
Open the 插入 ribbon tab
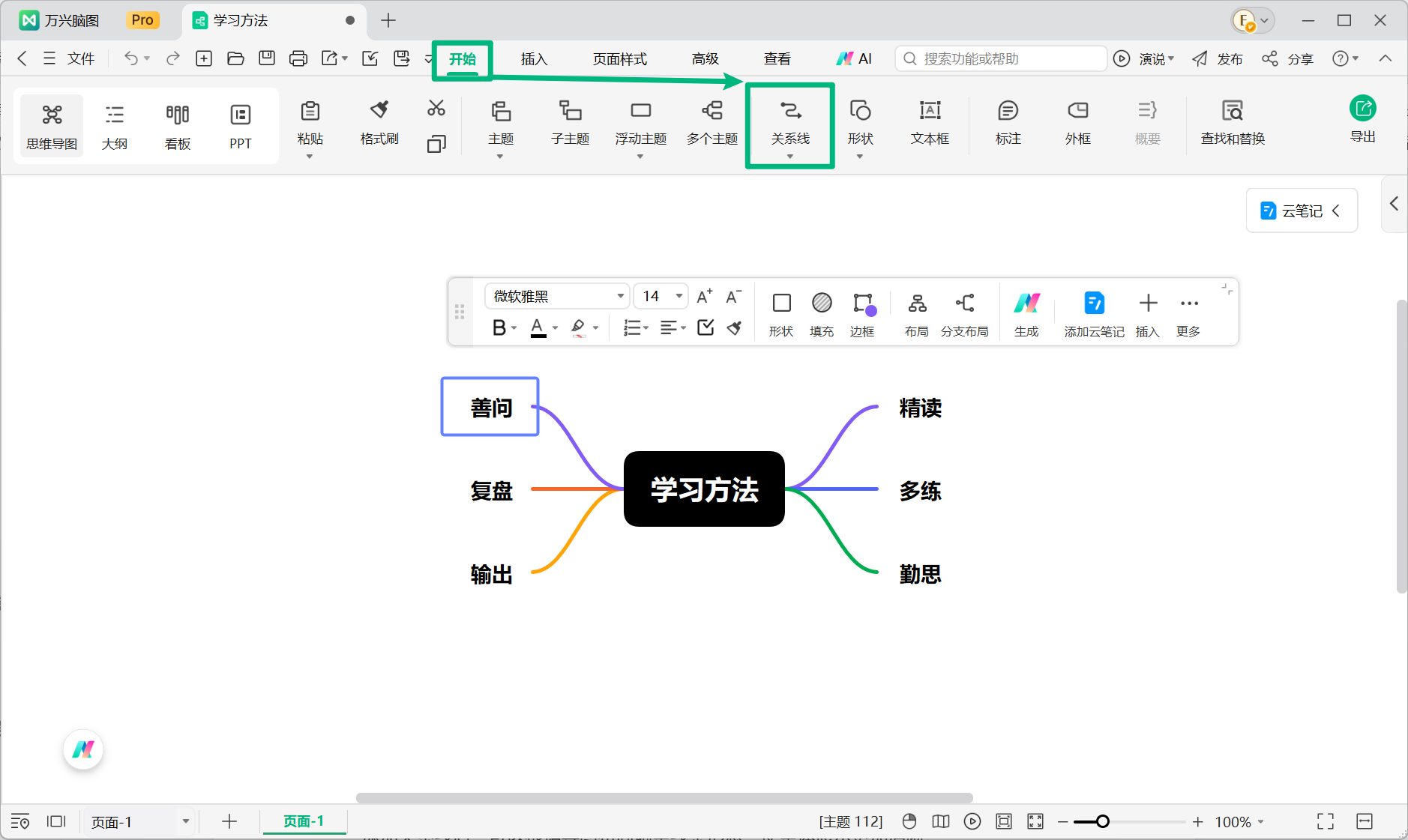click(534, 59)
